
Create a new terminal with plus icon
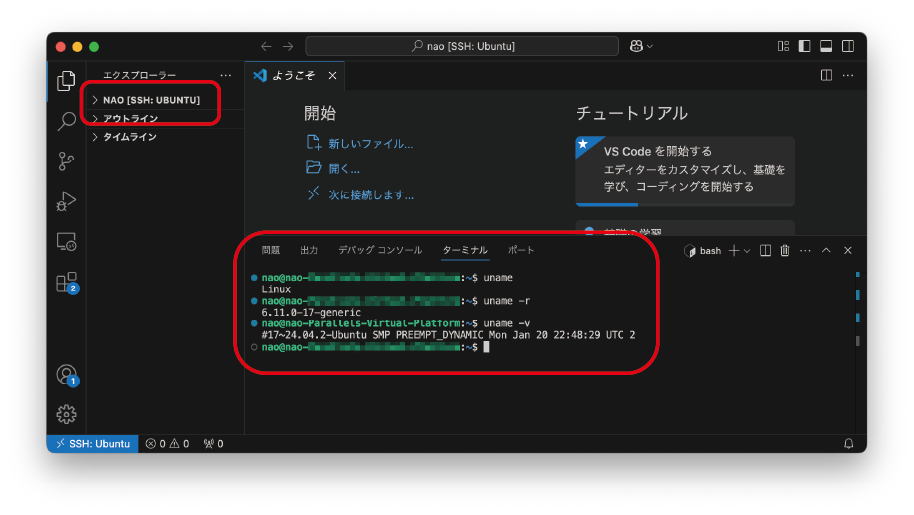click(734, 251)
